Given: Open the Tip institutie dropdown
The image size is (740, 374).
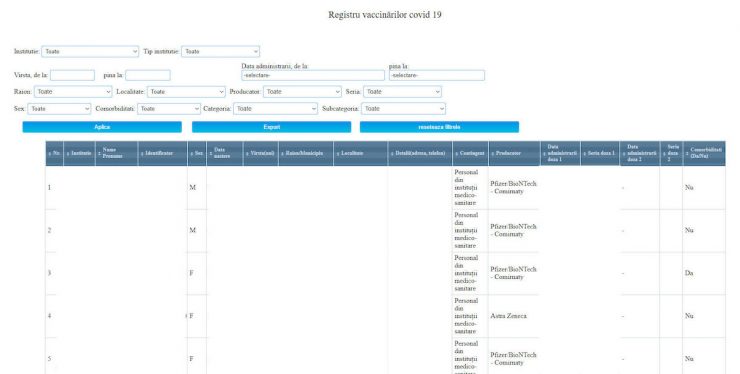Looking at the screenshot, I should pyautogui.click(x=220, y=51).
